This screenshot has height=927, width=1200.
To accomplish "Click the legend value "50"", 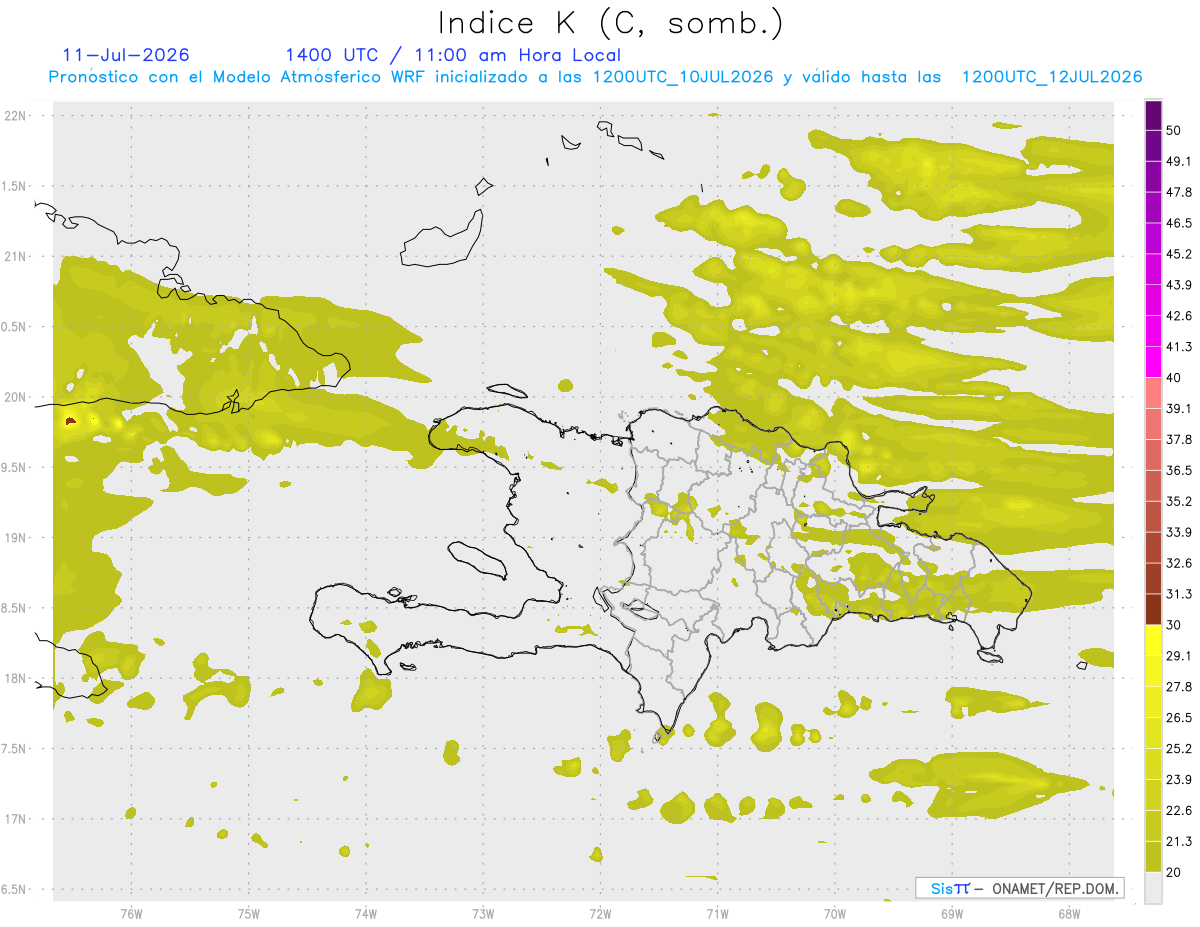I will point(1174,130).
